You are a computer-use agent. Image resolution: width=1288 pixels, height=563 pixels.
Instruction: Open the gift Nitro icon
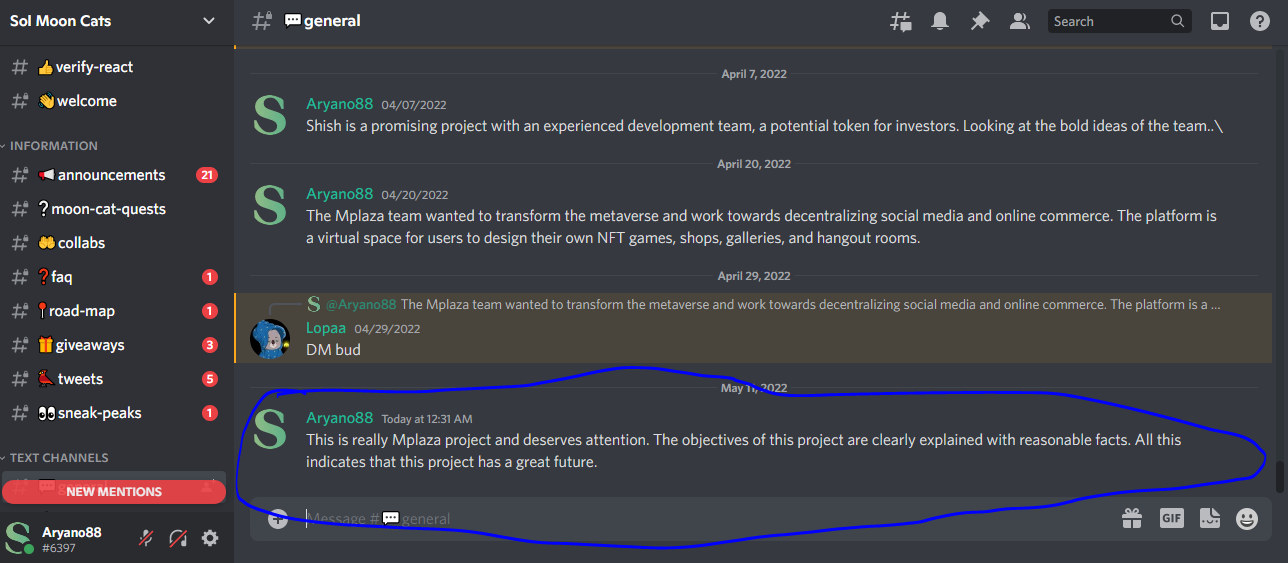[x=1132, y=518]
